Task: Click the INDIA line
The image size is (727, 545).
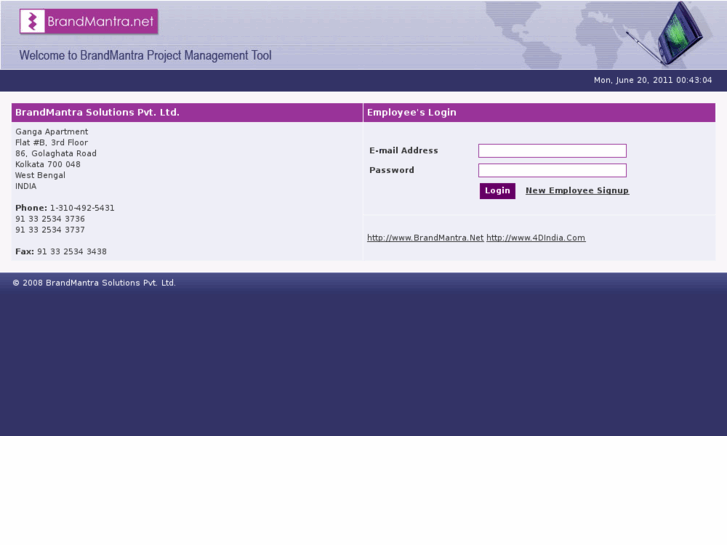Action: click(26, 186)
